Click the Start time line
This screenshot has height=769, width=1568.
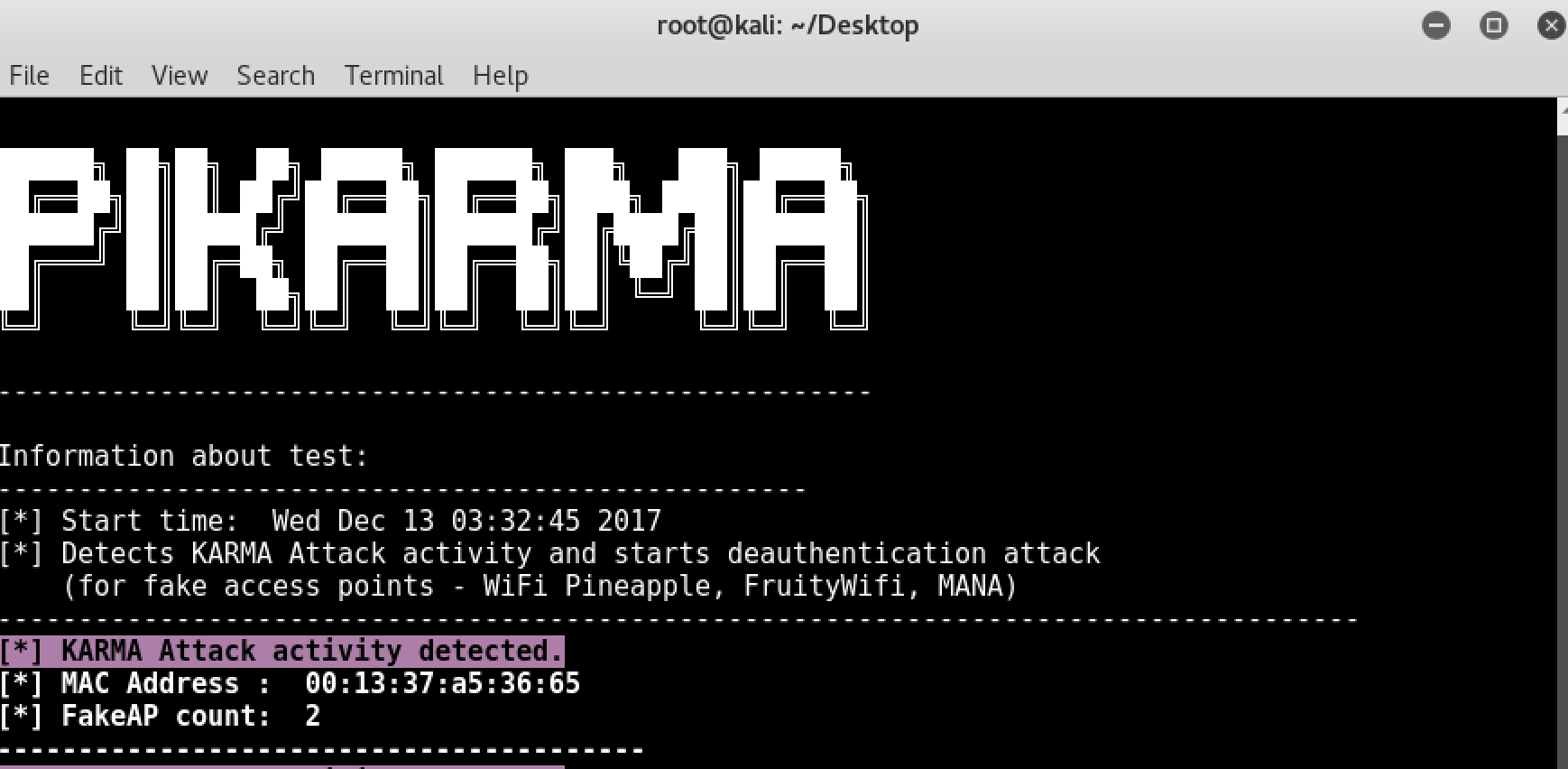click(x=330, y=521)
